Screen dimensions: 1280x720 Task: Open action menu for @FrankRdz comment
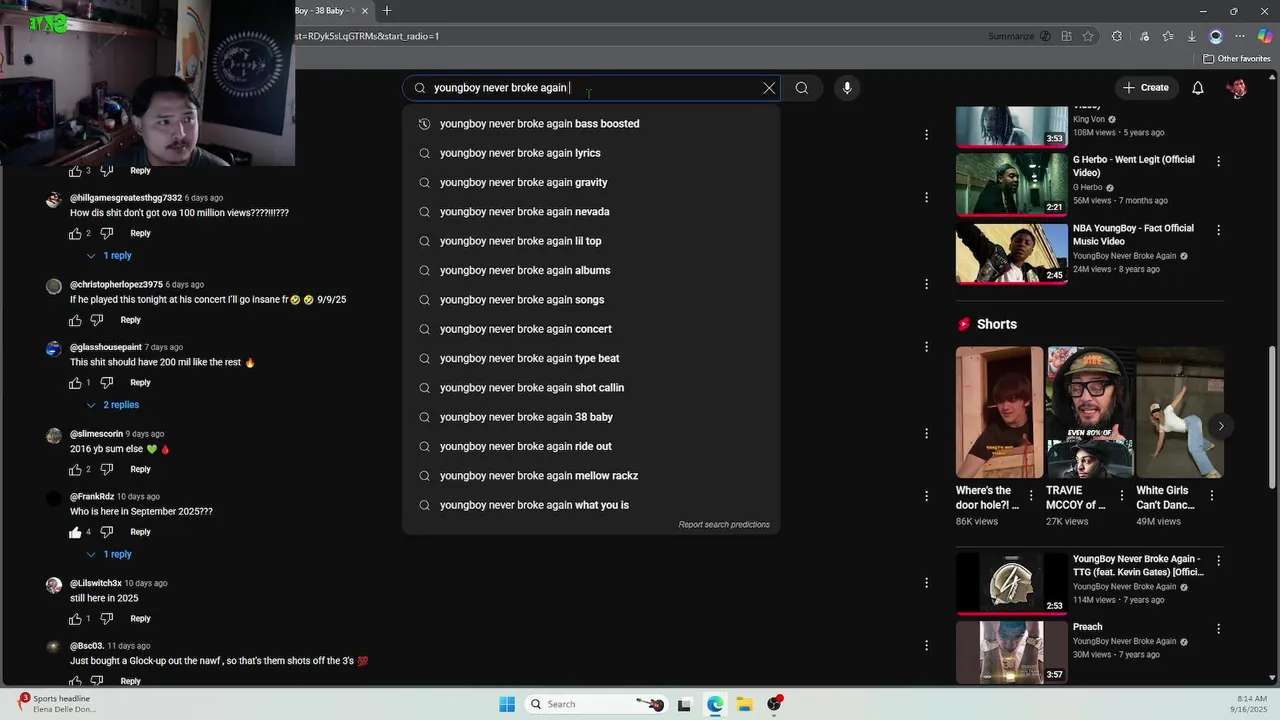[926, 496]
